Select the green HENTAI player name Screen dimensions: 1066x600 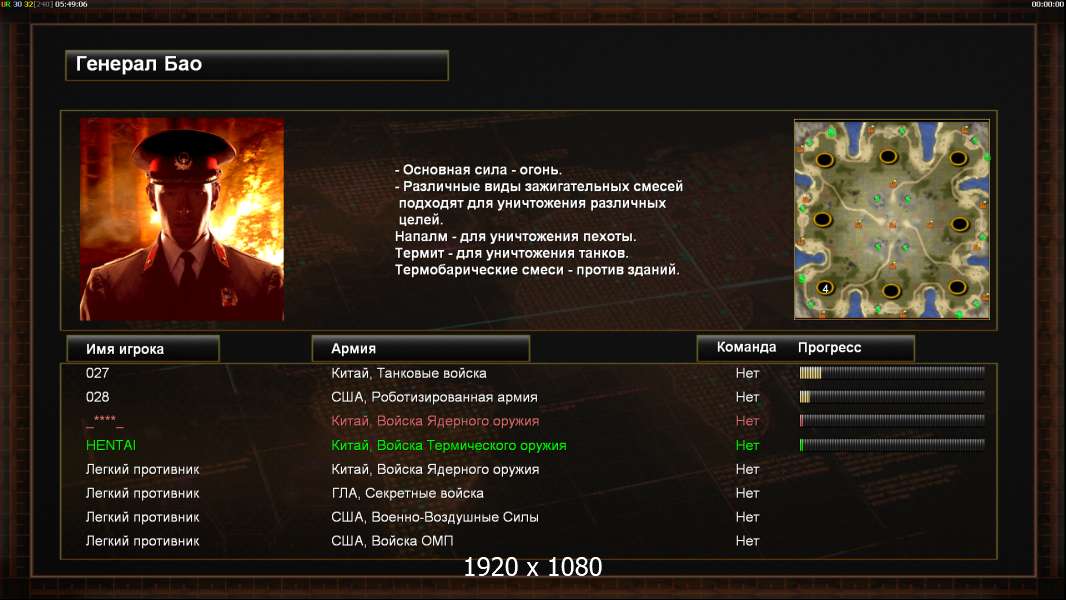click(x=111, y=445)
